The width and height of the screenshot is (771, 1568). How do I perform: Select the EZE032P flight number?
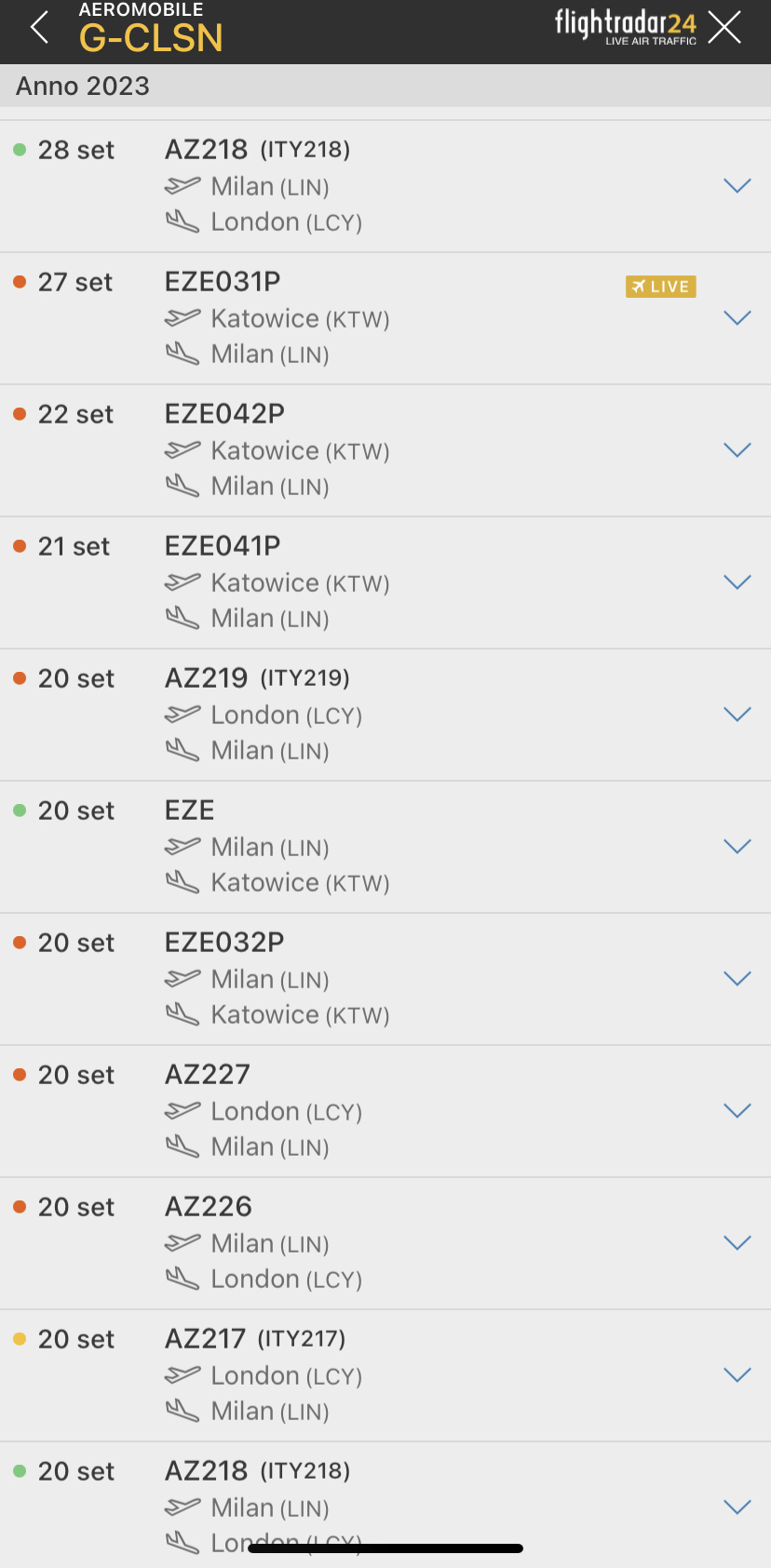[224, 943]
